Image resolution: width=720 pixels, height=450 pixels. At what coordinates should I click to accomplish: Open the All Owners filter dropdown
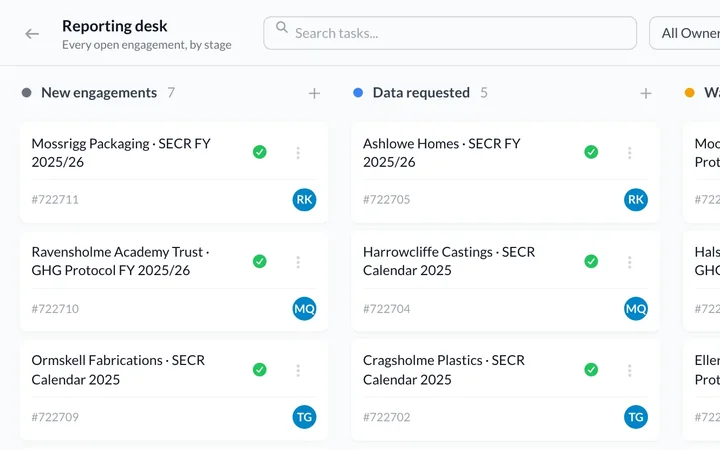[x=685, y=33]
